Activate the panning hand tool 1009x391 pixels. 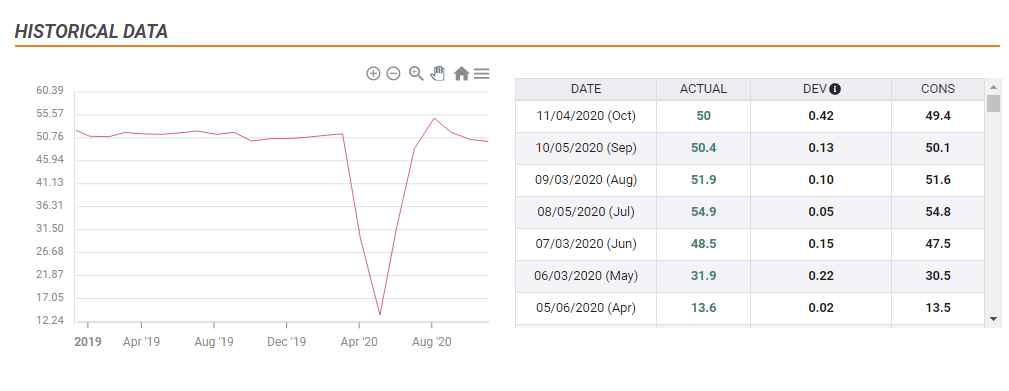pyautogui.click(x=438, y=73)
